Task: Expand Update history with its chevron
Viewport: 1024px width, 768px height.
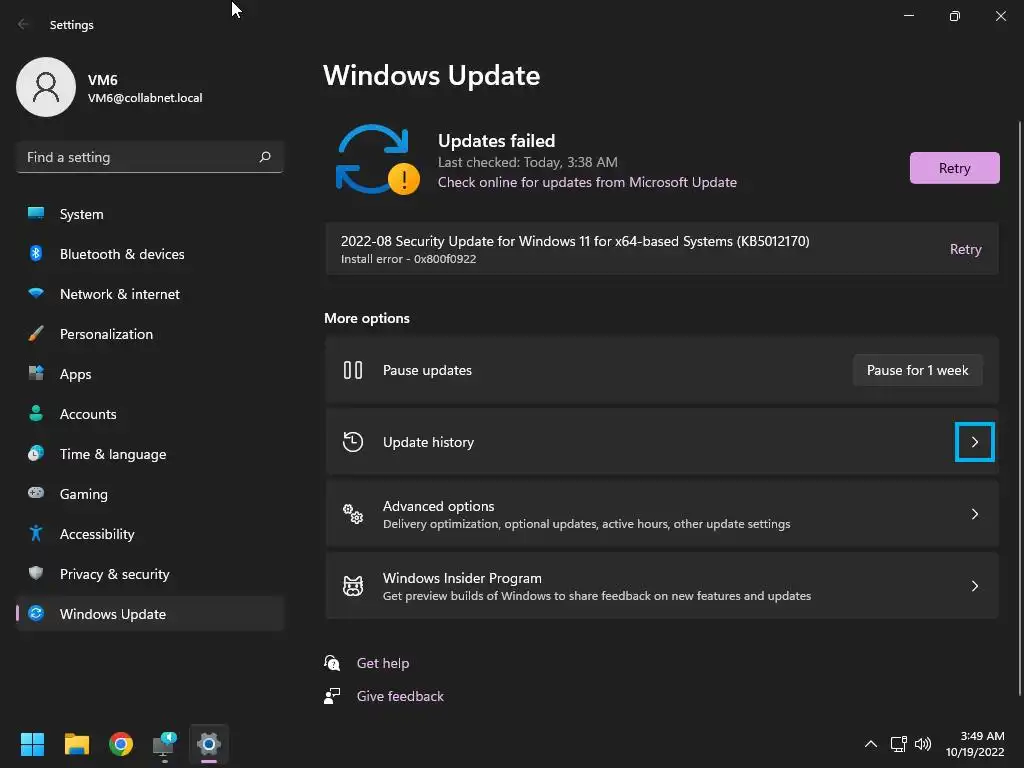Action: (x=974, y=442)
